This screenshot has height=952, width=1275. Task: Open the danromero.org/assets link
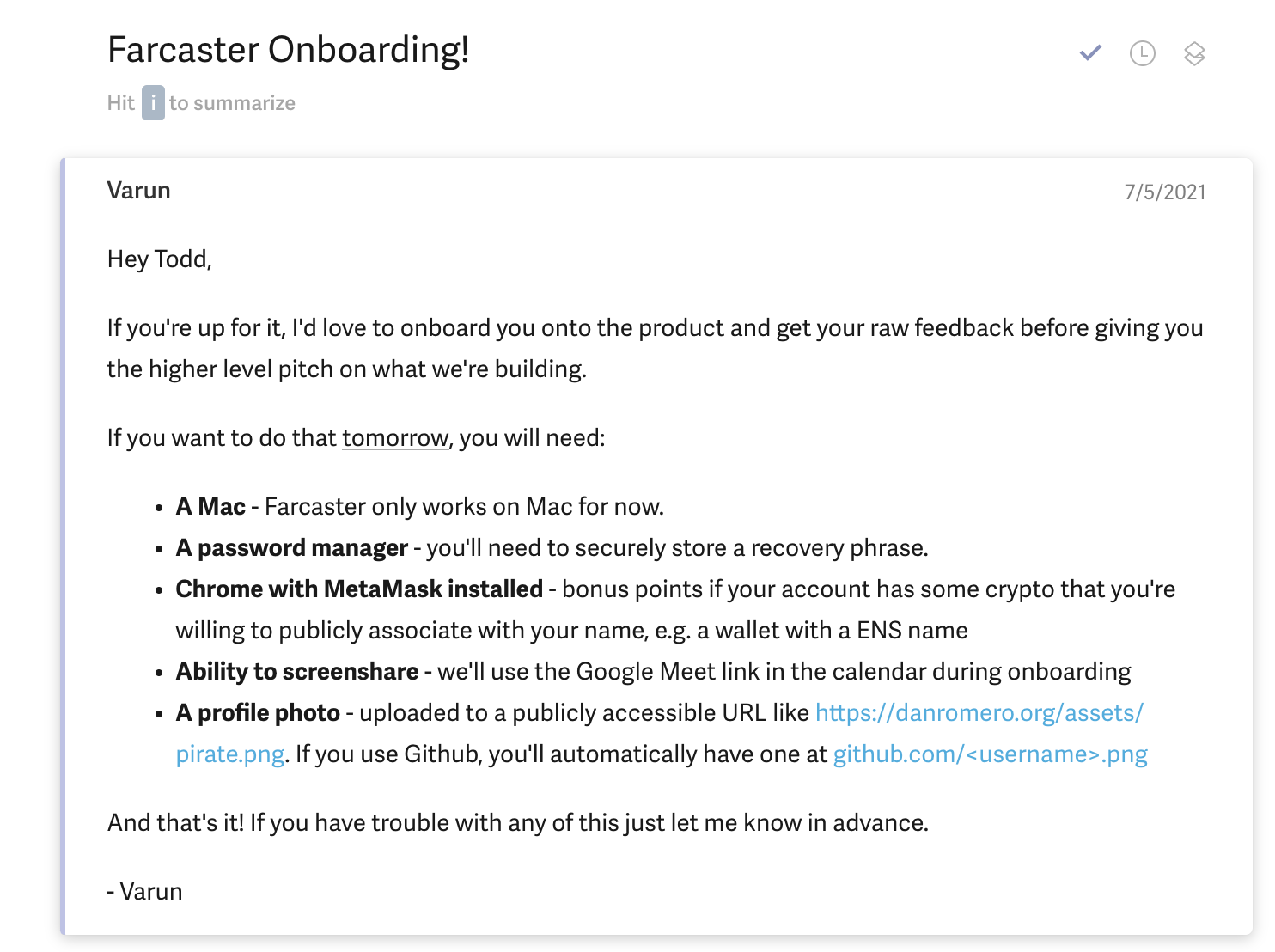[979, 713]
